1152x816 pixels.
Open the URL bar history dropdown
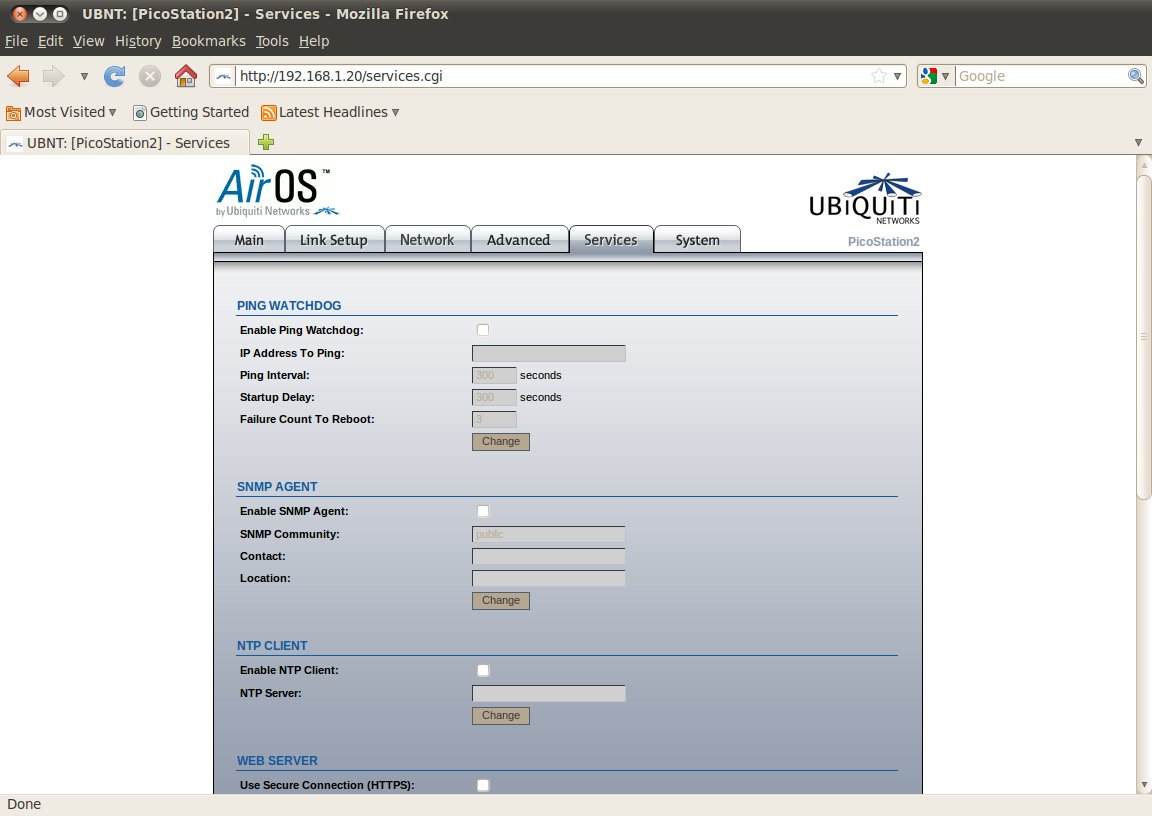click(897, 76)
